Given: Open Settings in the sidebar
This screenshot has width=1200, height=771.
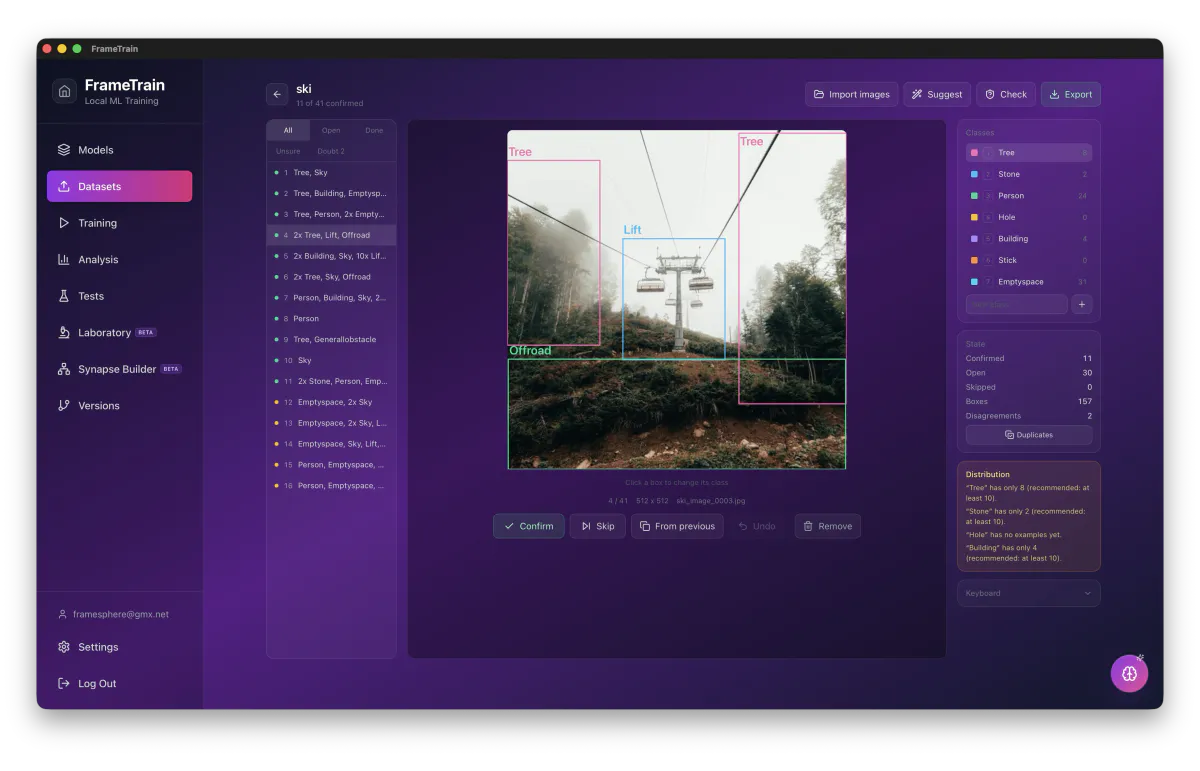Looking at the screenshot, I should point(119,647).
